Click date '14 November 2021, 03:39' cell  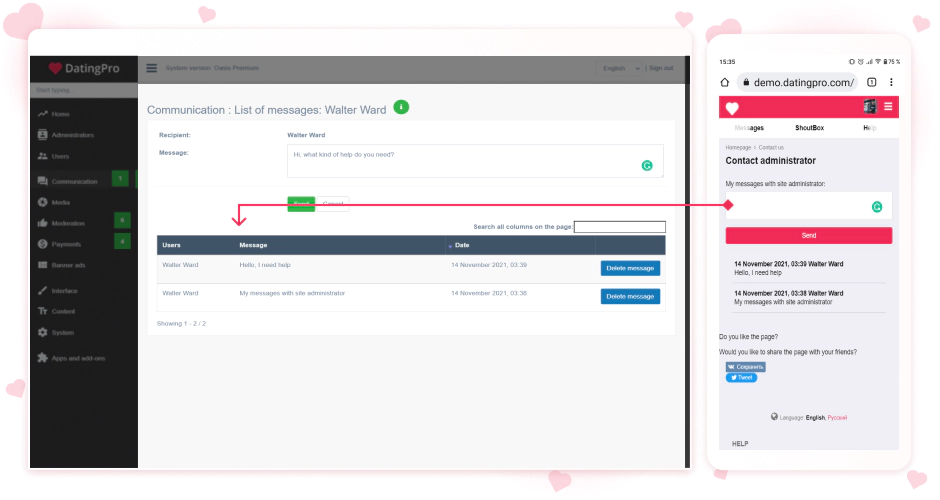pyautogui.click(x=489, y=265)
